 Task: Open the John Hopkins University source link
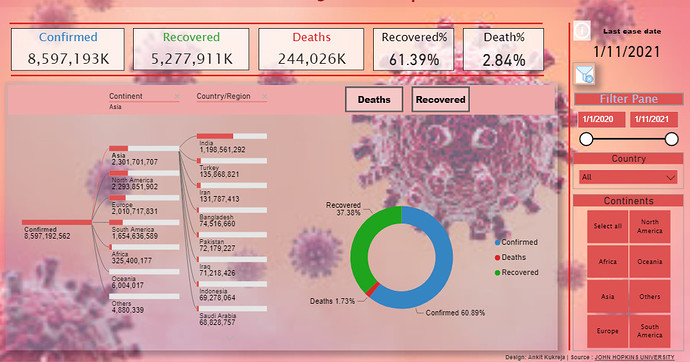634,357
